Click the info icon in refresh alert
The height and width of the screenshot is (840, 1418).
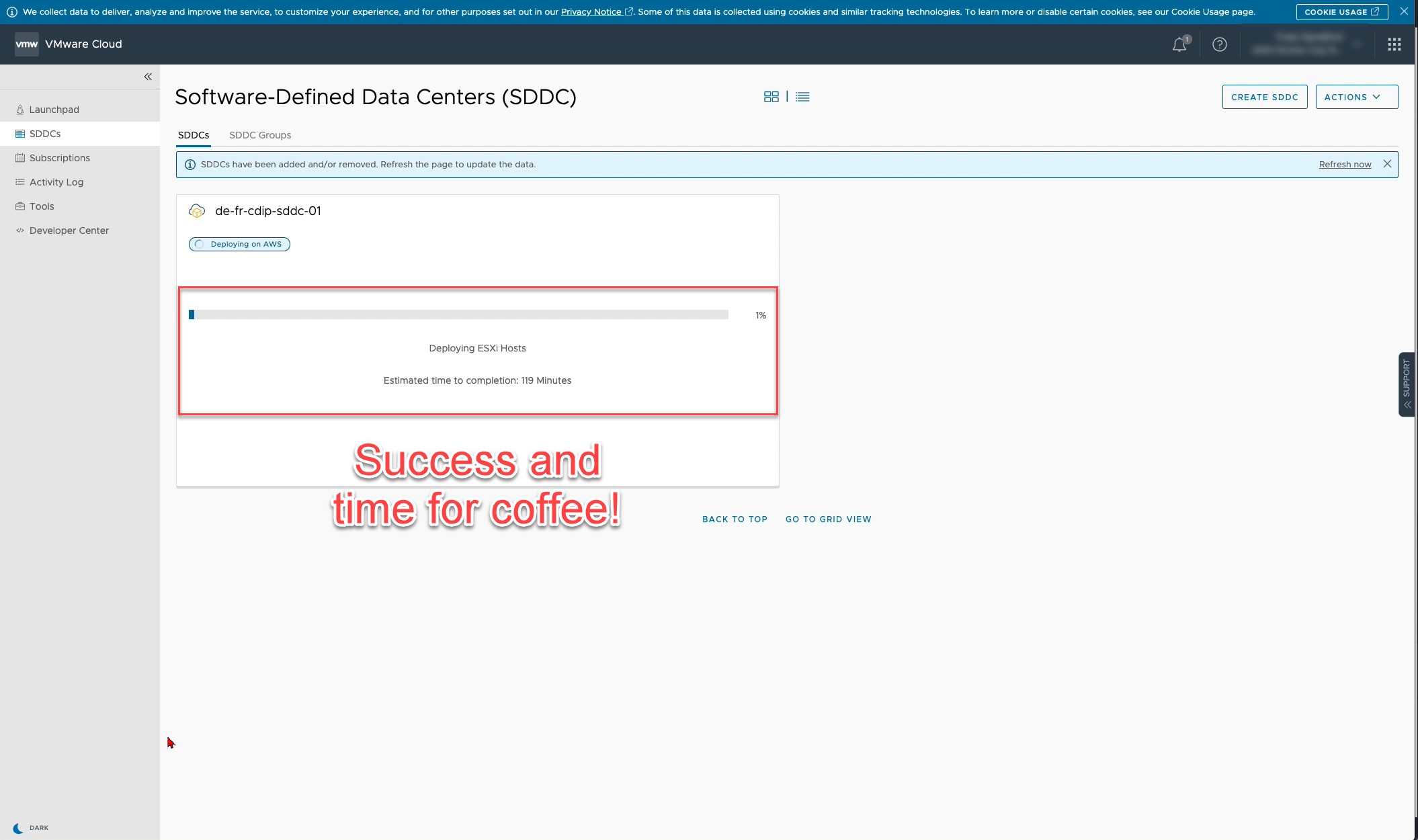pos(190,165)
